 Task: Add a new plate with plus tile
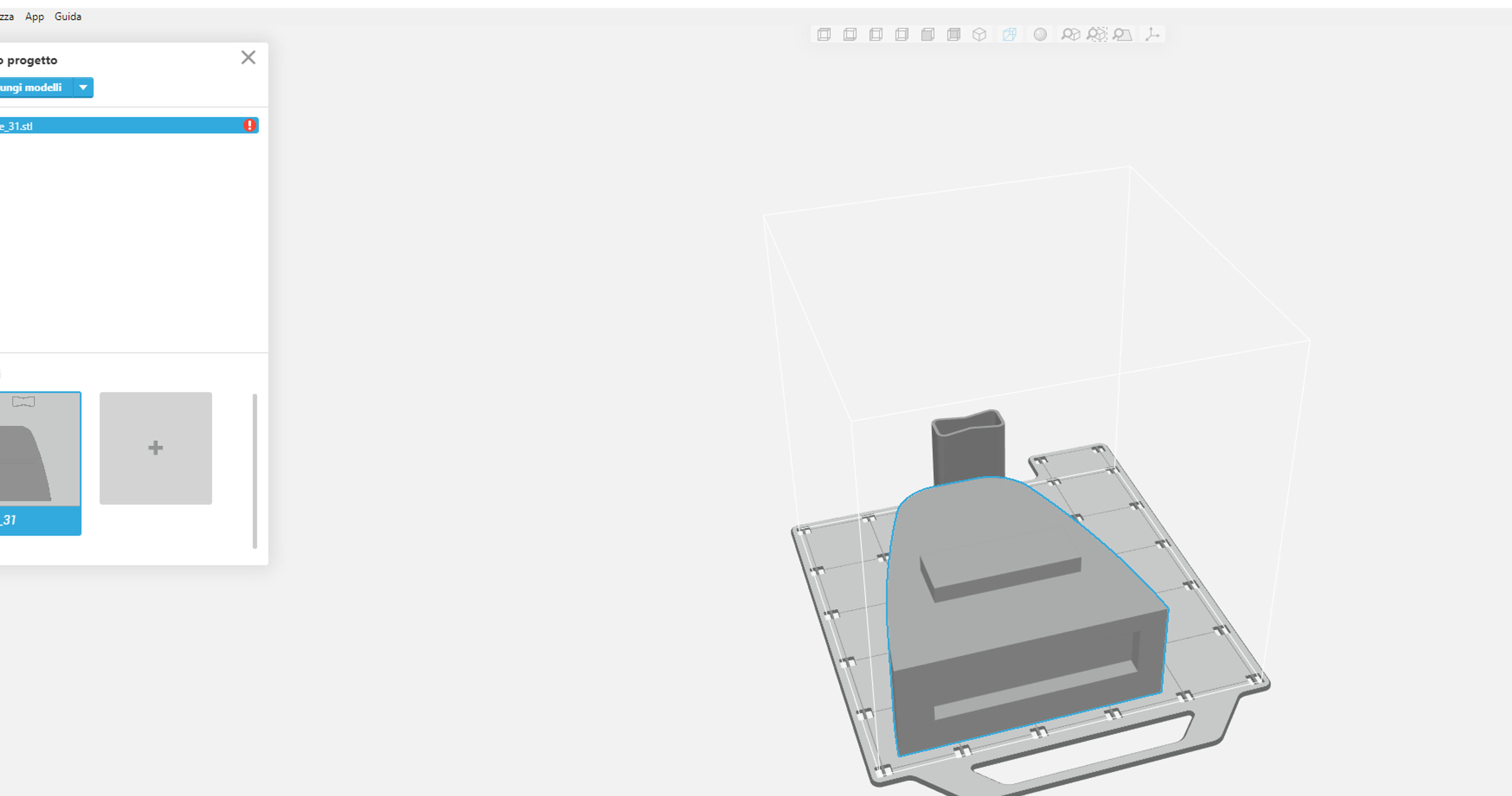click(156, 448)
